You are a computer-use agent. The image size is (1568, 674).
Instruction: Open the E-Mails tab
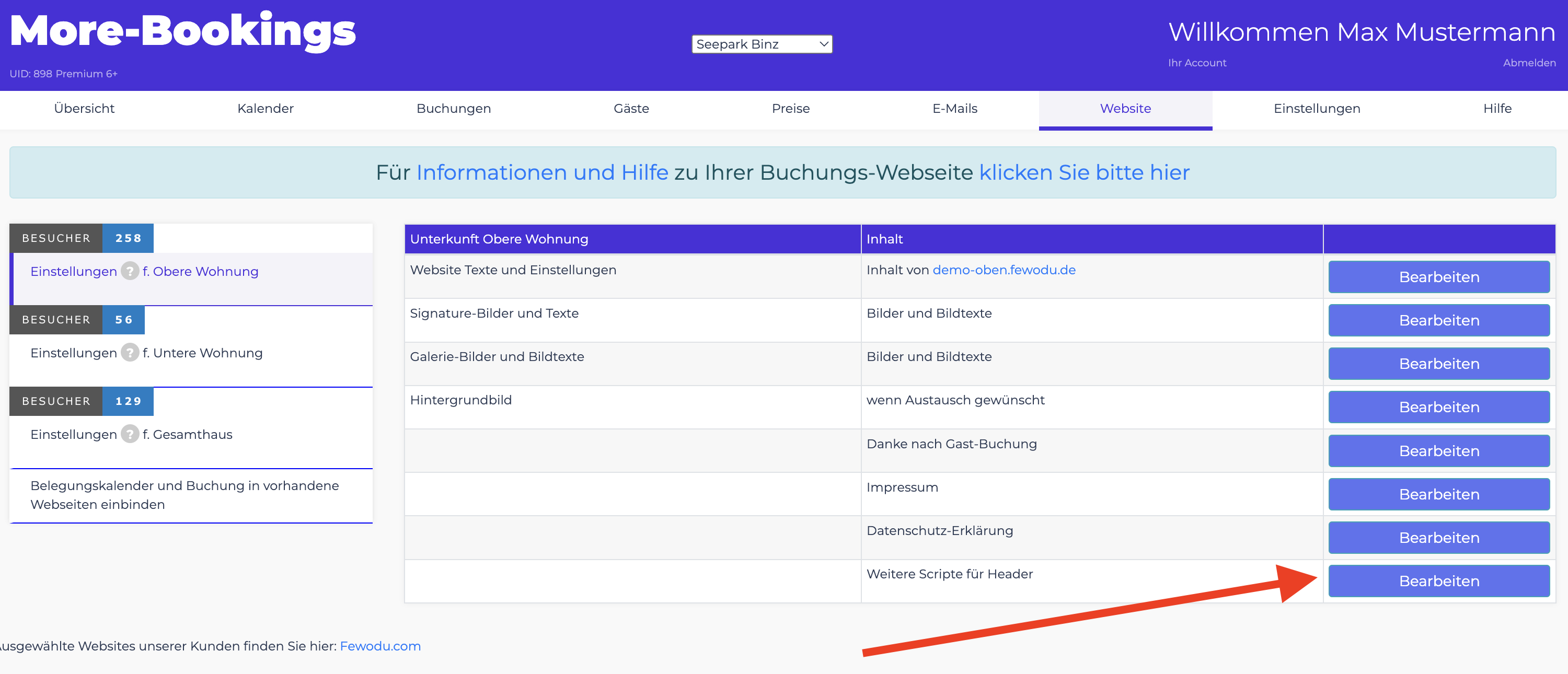click(954, 109)
